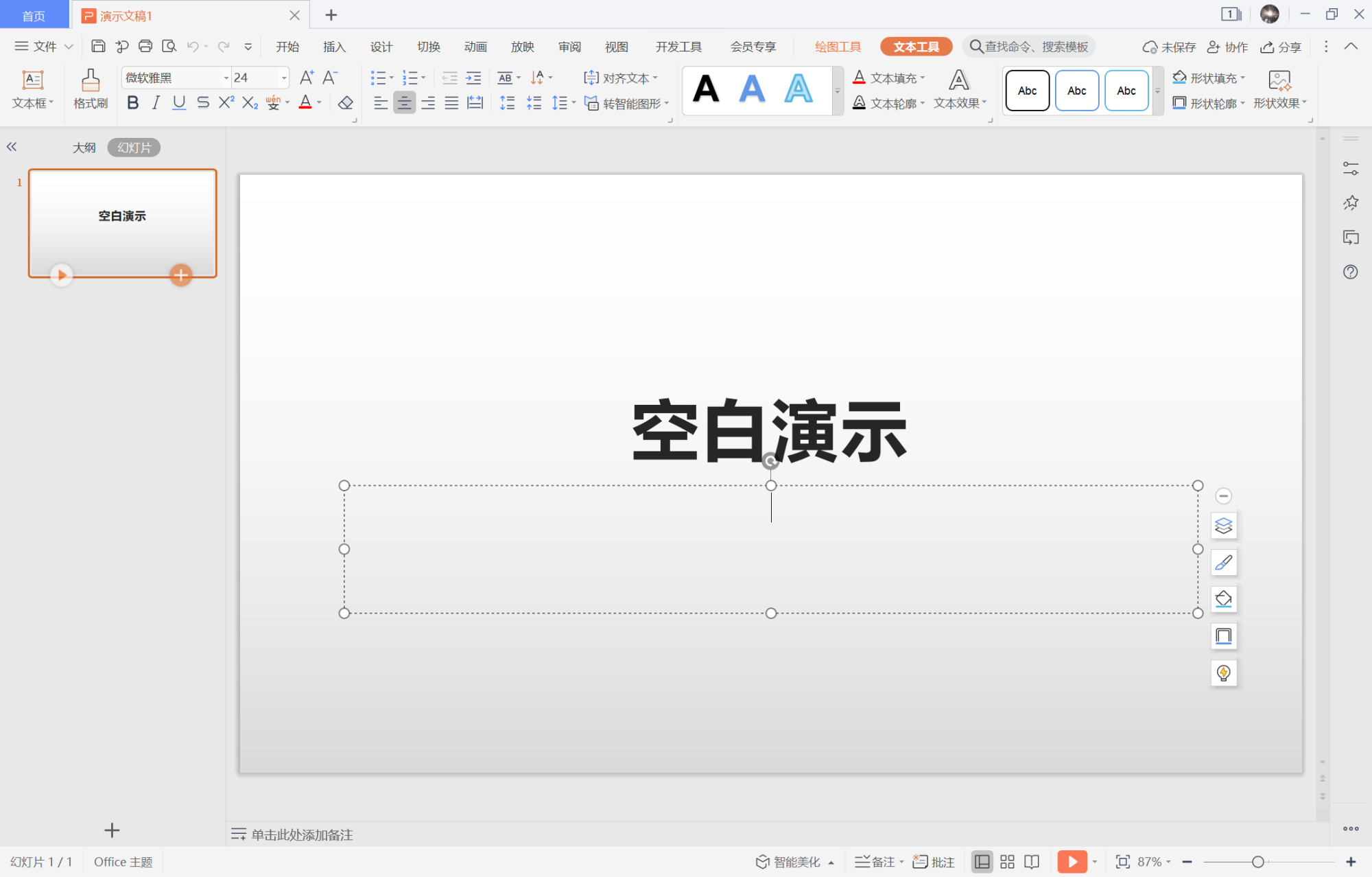Viewport: 1372px width, 877px height.
Task: Switch to the 设计 ribbon tab
Action: click(x=381, y=46)
